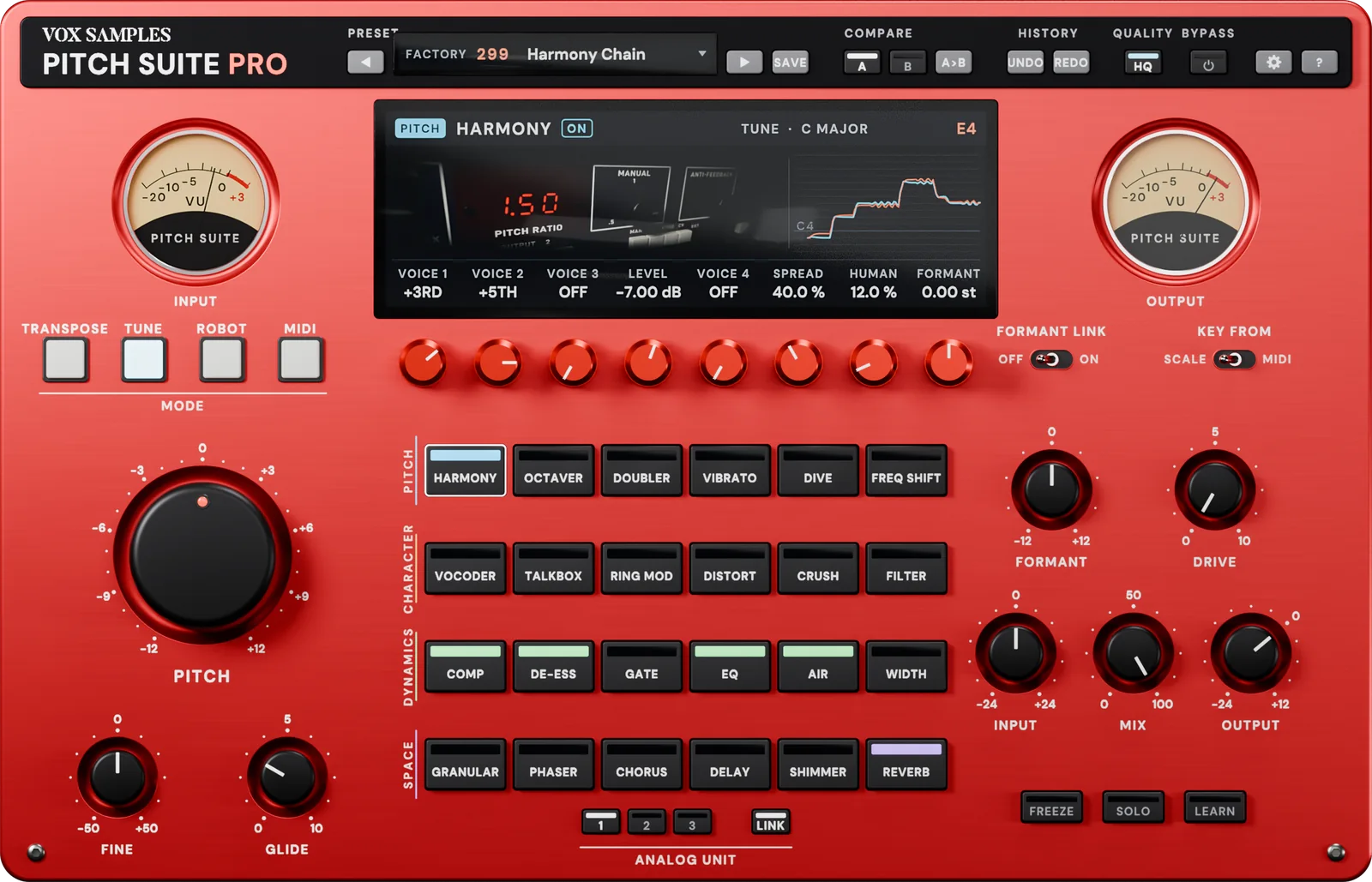Toggle the bypass power button

point(1208,63)
